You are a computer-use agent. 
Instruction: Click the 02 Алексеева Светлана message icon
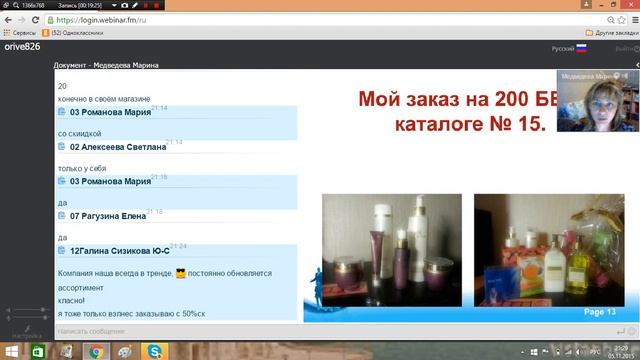point(62,146)
